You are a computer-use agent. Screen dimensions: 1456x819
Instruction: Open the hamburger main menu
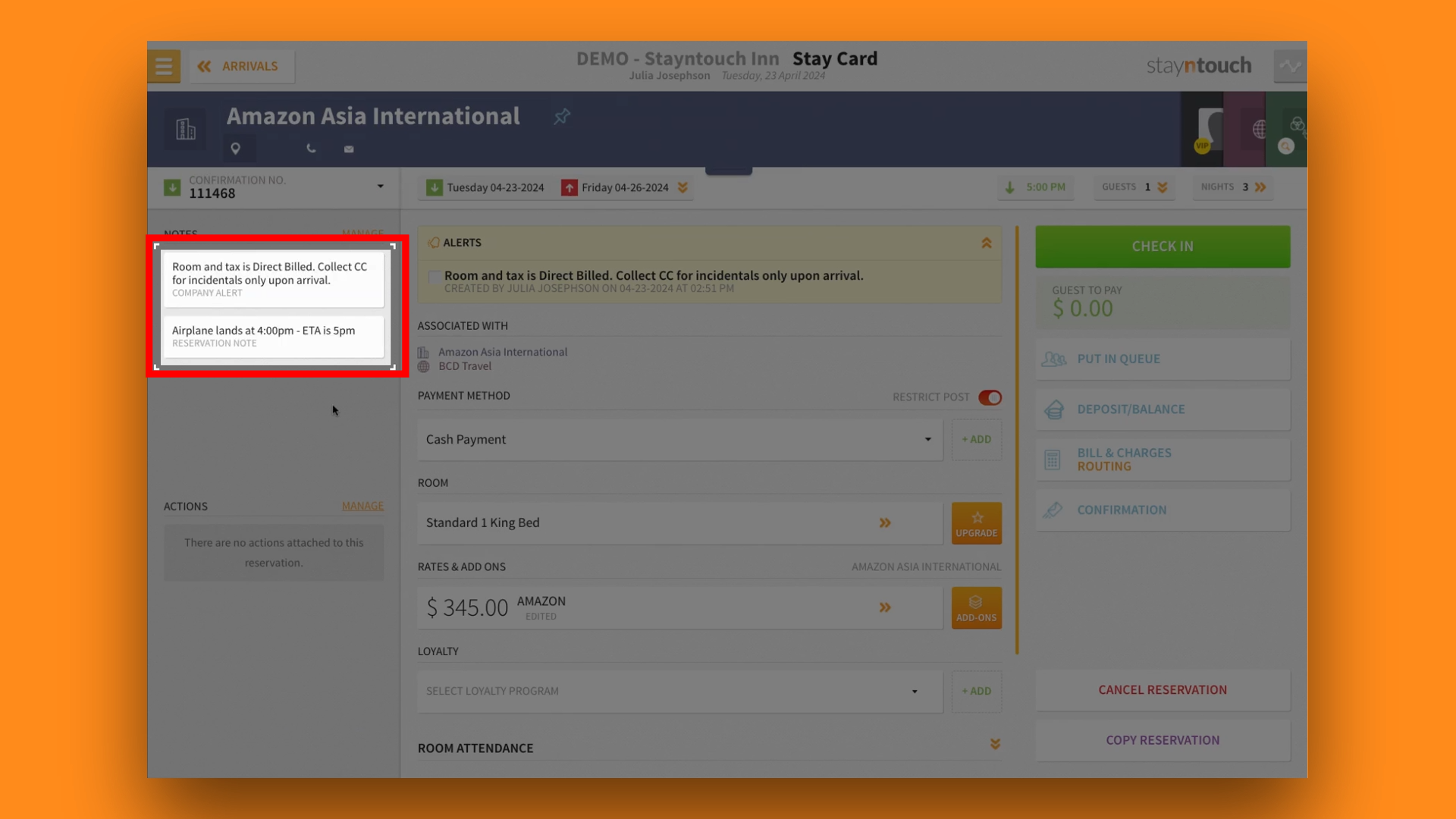(x=164, y=67)
